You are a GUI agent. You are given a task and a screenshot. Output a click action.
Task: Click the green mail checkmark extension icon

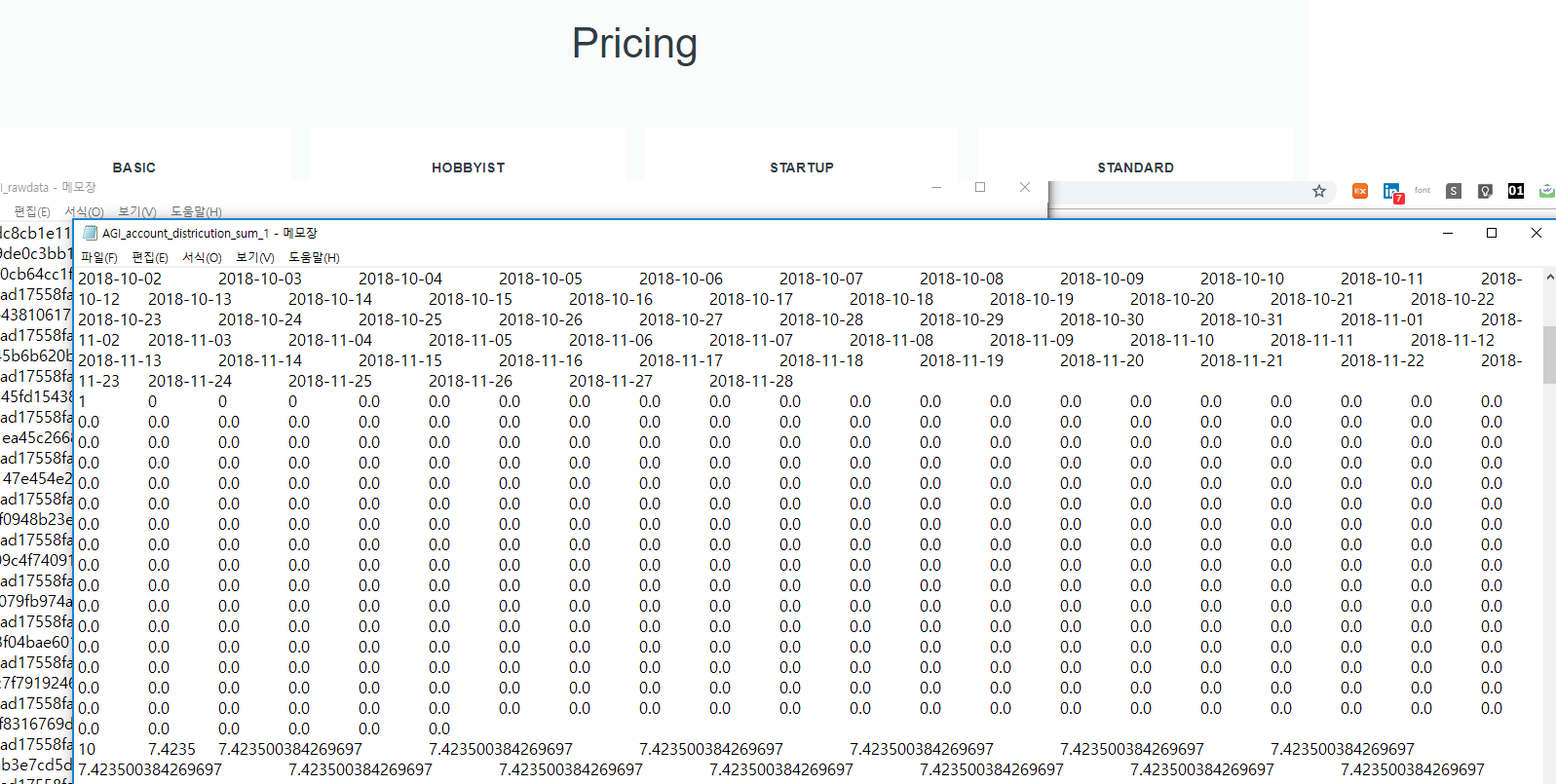coord(1546,191)
